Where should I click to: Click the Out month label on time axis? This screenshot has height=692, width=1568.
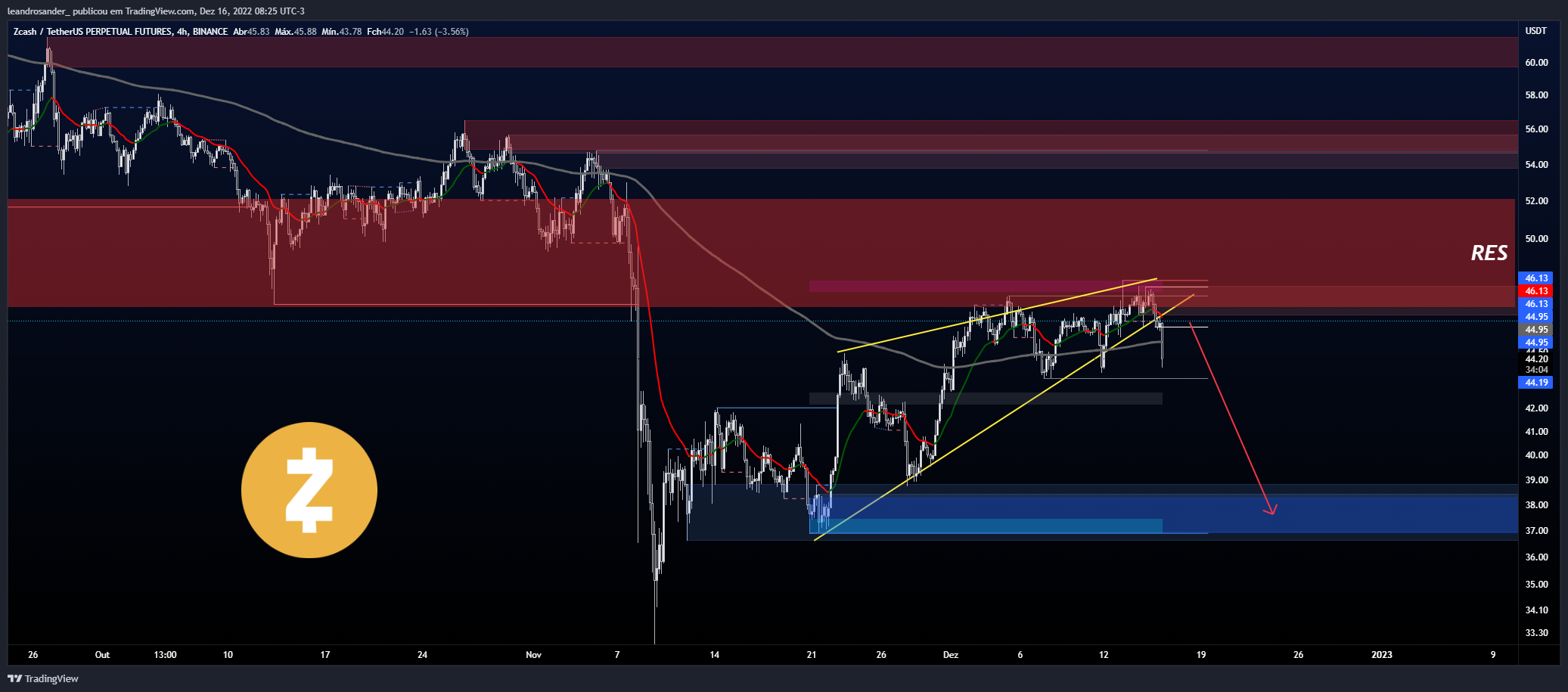(102, 655)
